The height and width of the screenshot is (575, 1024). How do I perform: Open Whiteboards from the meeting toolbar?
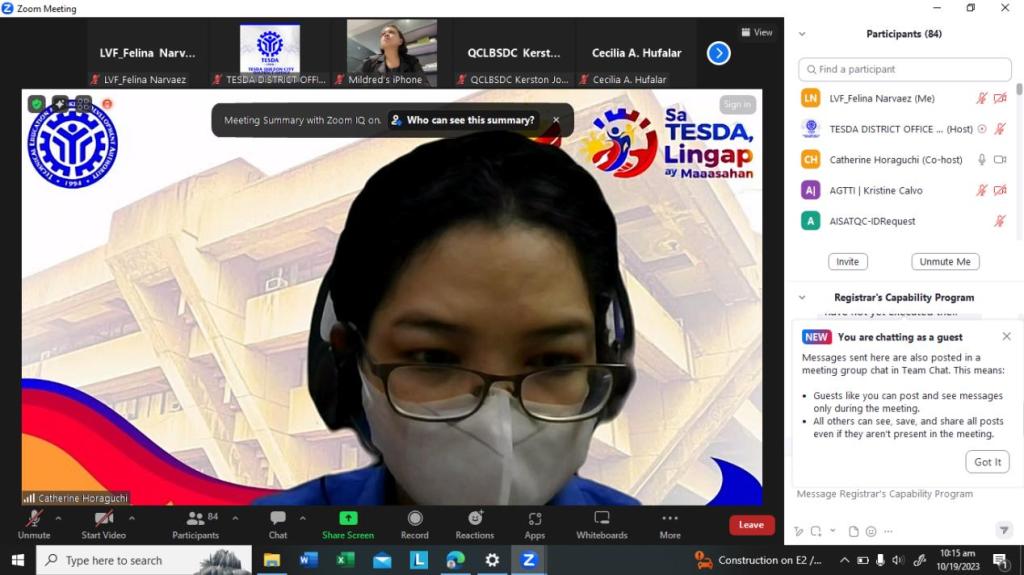[x=601, y=518]
